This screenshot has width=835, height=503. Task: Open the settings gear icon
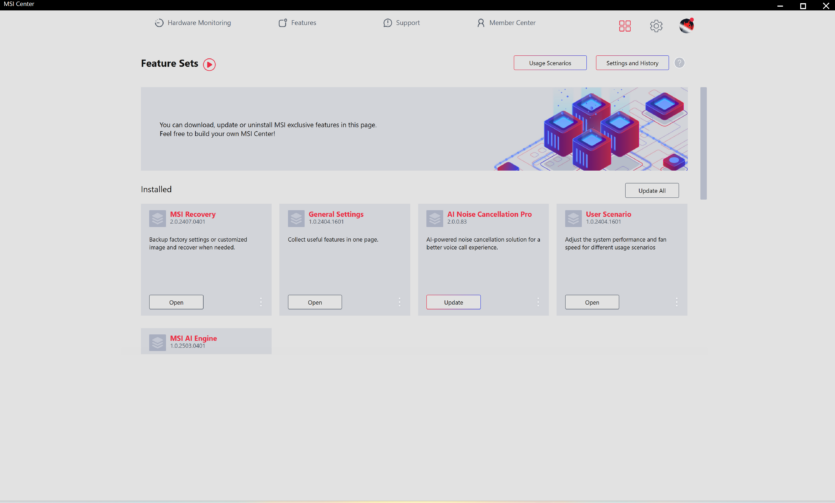click(x=656, y=26)
